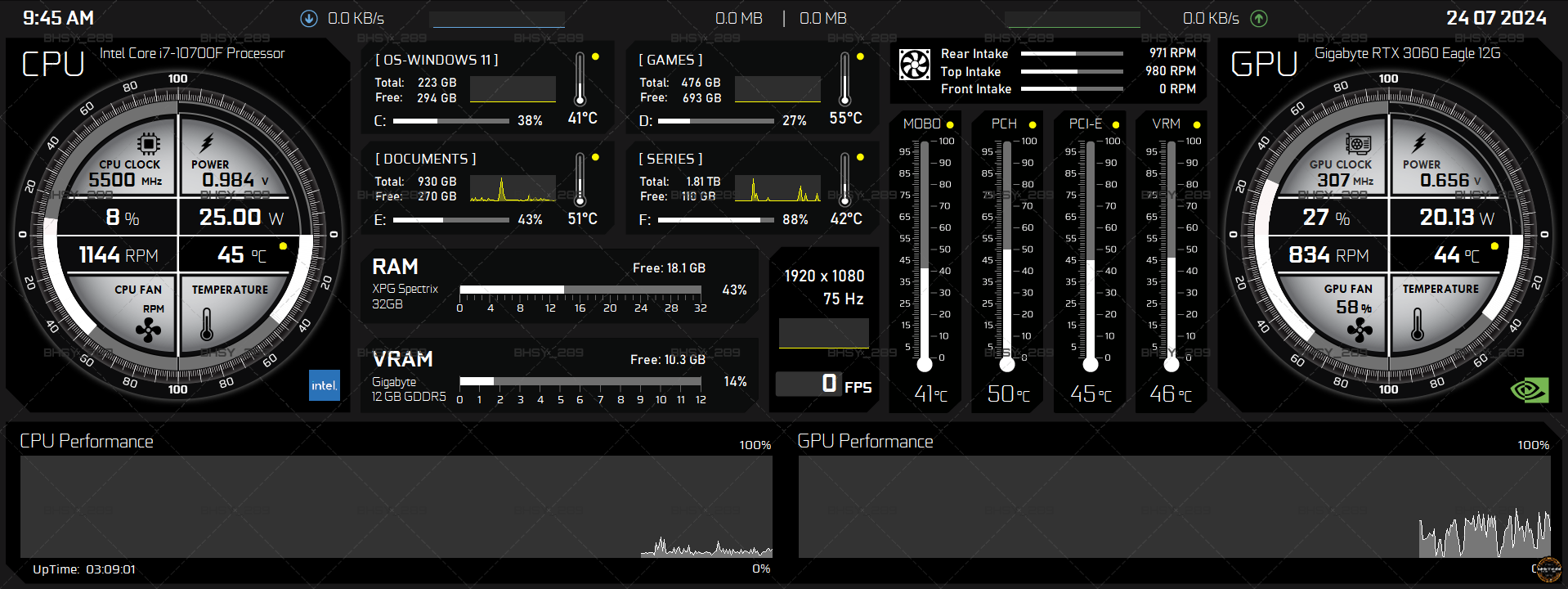Click the CPU chip icon above CPU CLOCK

pyautogui.click(x=148, y=144)
